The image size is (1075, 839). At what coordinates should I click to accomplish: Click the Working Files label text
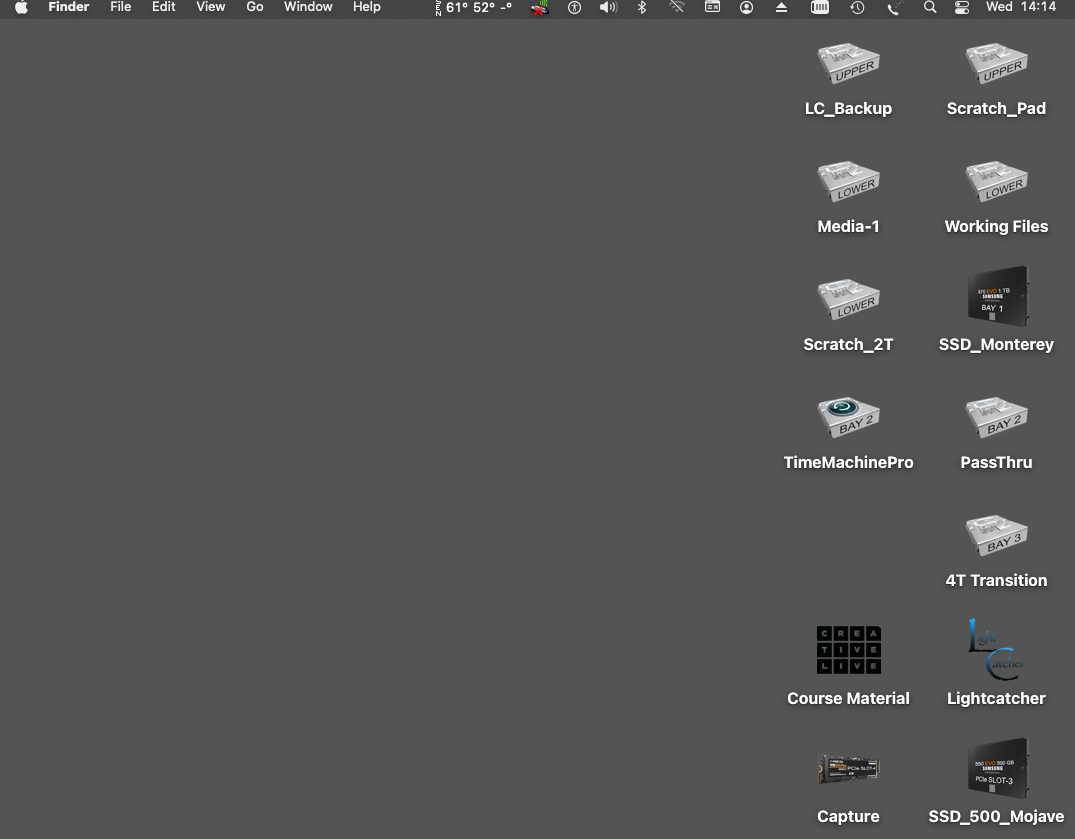click(x=997, y=226)
